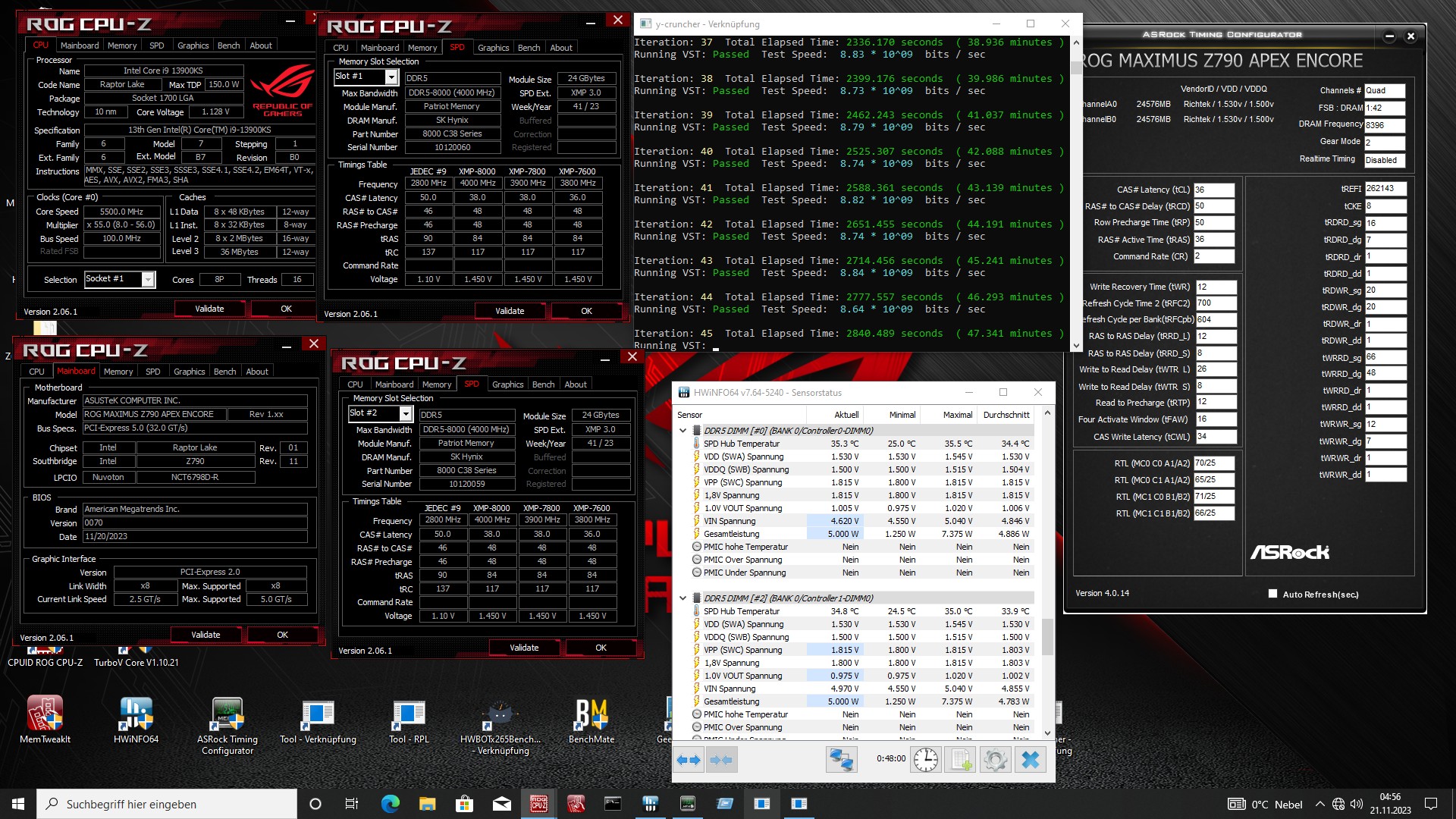Show hidden tray icons chevron
This screenshot has height=819, width=1456.
coord(1319,804)
